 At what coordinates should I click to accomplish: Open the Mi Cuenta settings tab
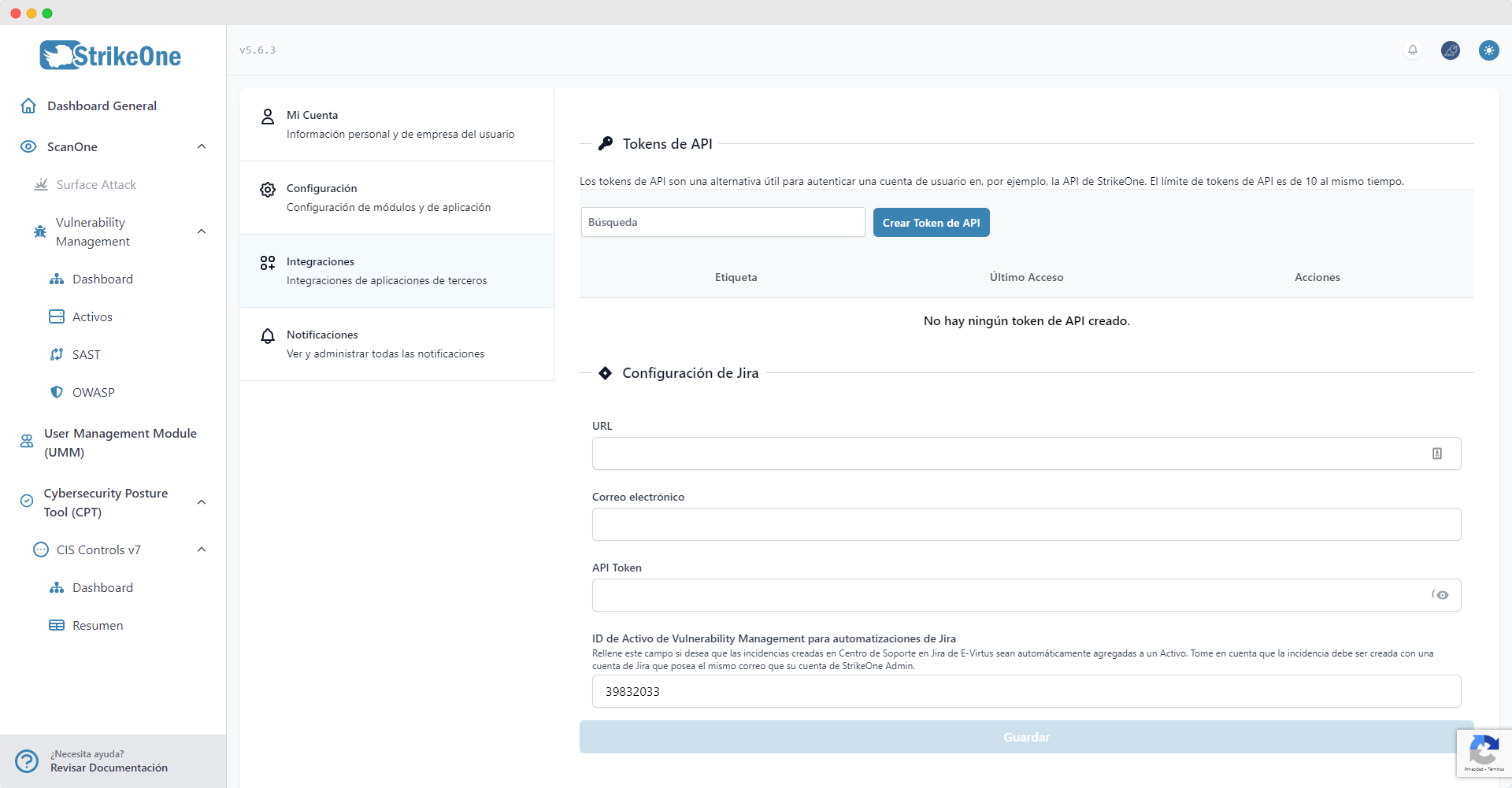(397, 124)
